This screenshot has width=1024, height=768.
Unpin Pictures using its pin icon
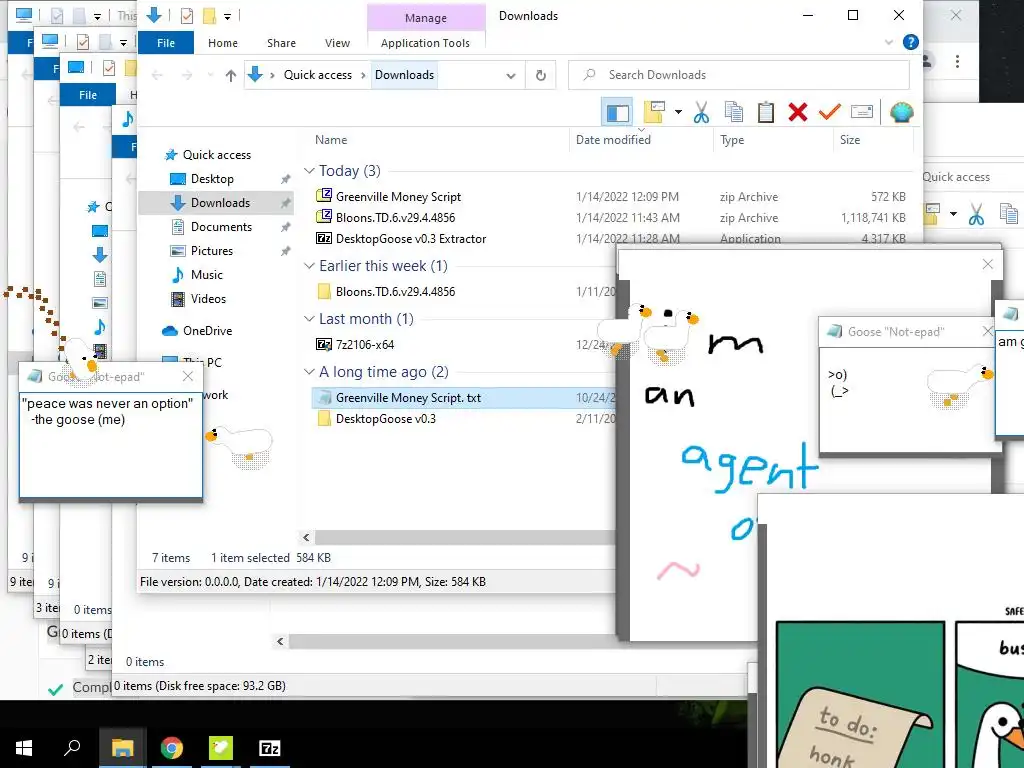[x=285, y=251]
